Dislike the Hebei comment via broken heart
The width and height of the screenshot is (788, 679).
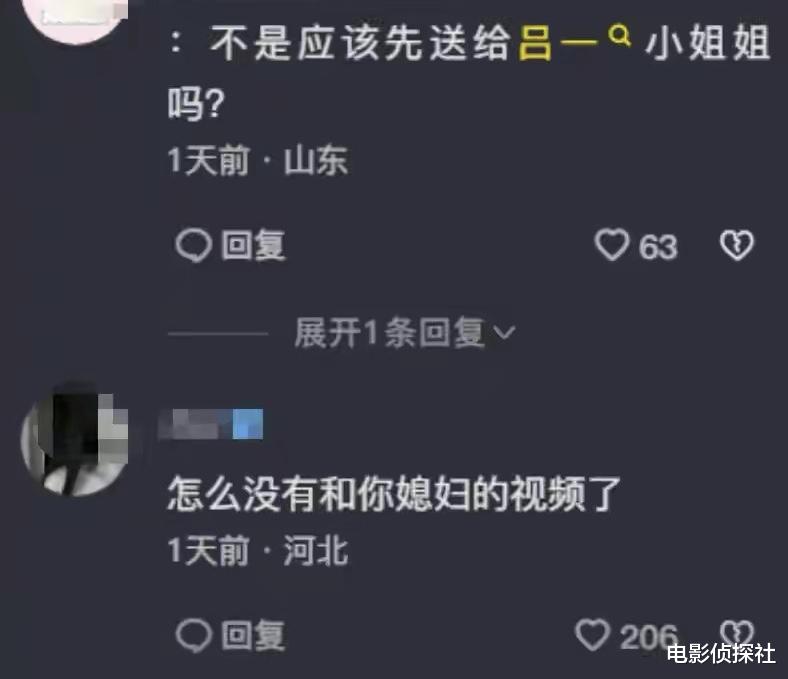click(737, 632)
